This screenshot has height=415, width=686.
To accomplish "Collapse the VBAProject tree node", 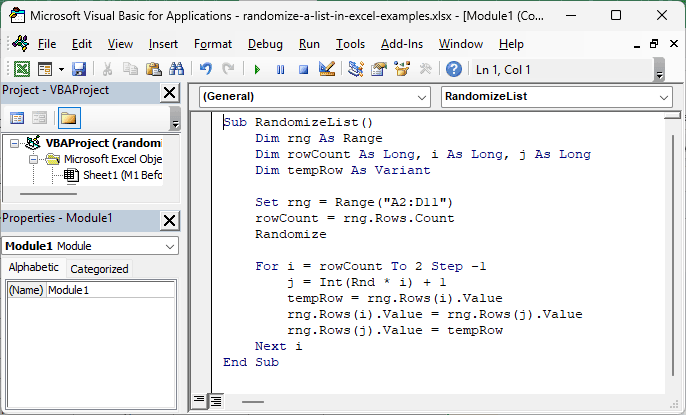I will click(14, 143).
